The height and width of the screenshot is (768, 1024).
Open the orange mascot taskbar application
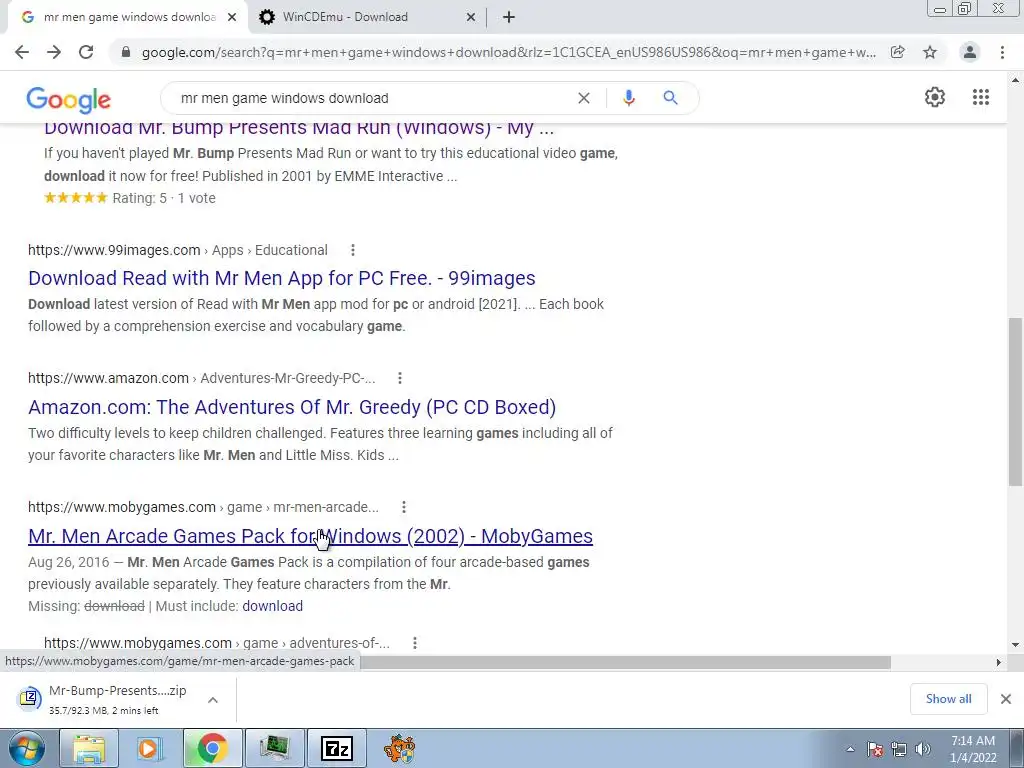[399, 748]
